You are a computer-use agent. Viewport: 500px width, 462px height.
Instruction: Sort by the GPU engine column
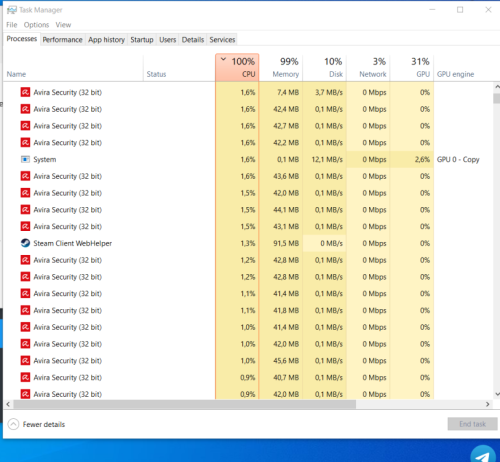pyautogui.click(x=463, y=68)
